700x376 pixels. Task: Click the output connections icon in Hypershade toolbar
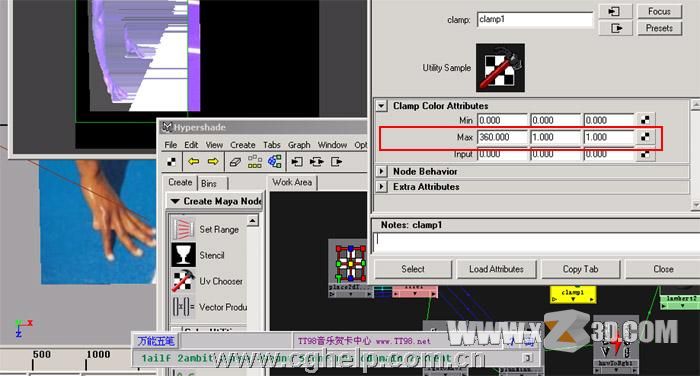click(x=337, y=162)
